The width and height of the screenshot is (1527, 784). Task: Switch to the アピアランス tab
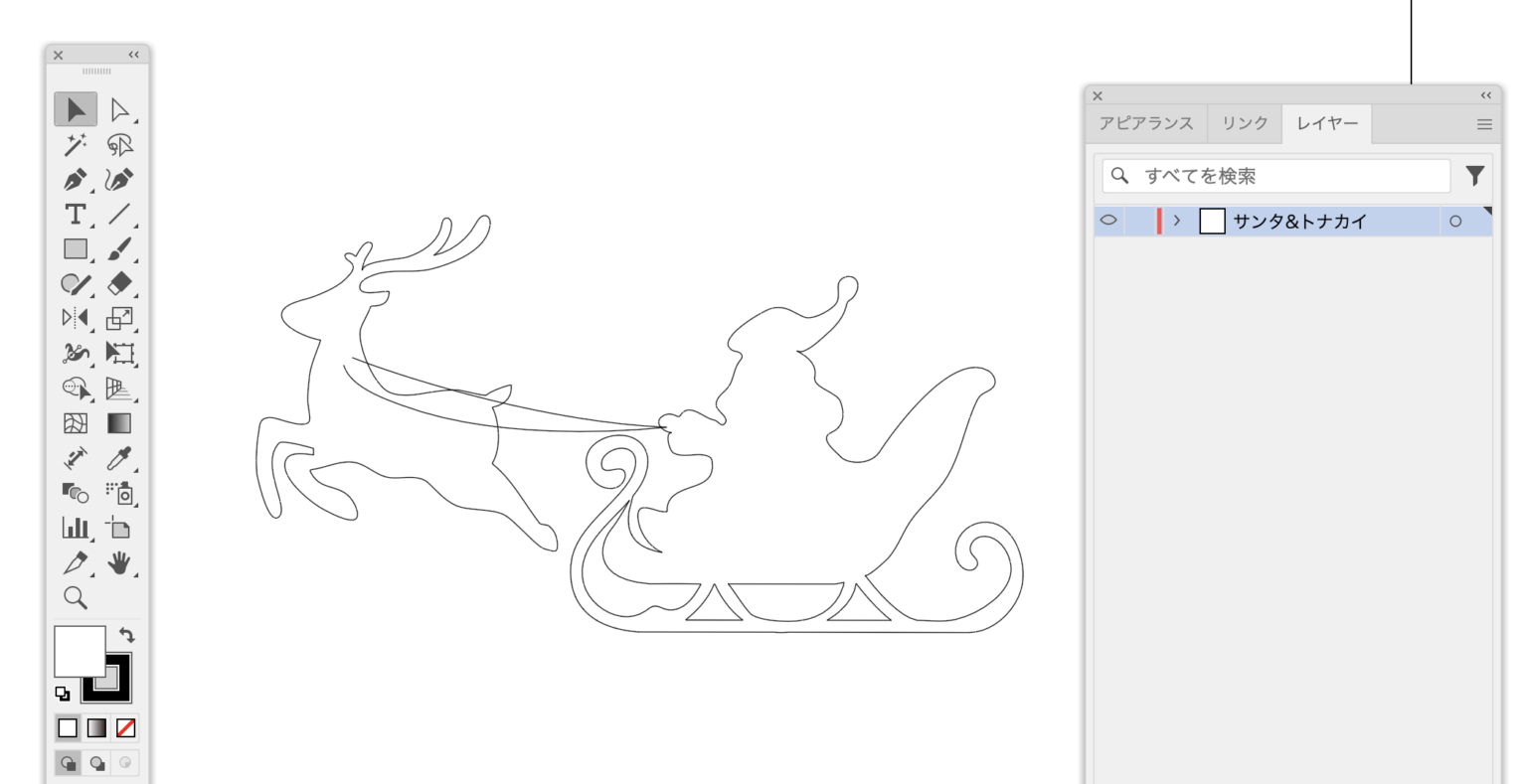click(1146, 123)
